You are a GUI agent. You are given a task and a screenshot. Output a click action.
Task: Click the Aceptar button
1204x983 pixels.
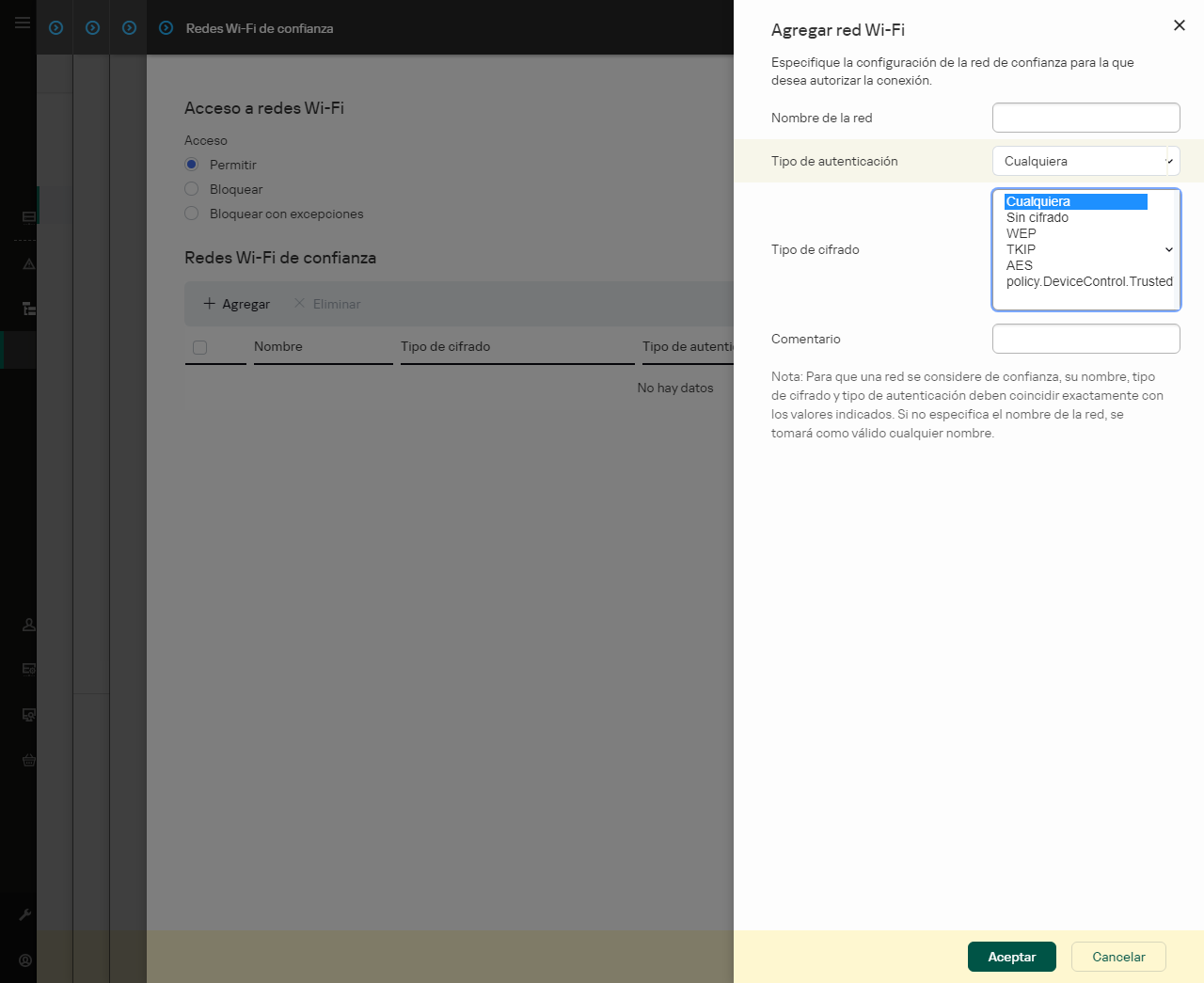pyautogui.click(x=1011, y=957)
